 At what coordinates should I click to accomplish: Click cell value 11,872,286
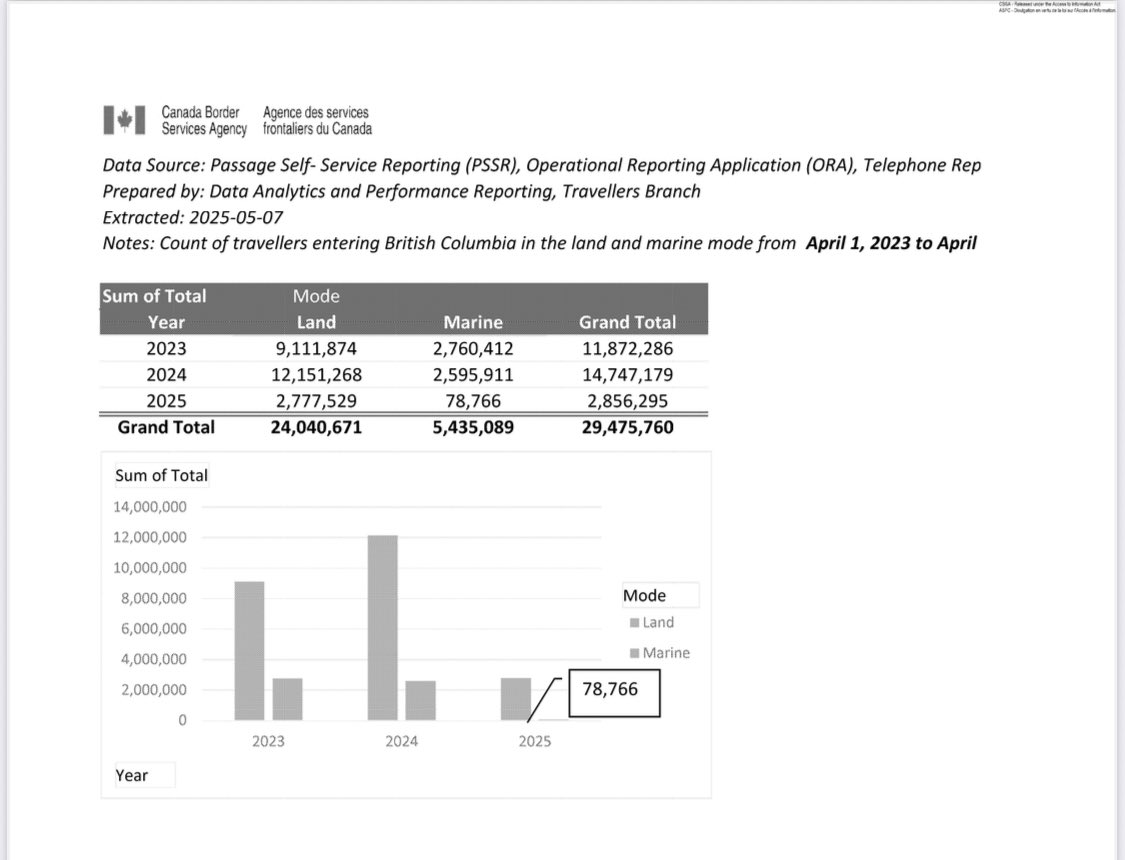pyautogui.click(x=628, y=349)
